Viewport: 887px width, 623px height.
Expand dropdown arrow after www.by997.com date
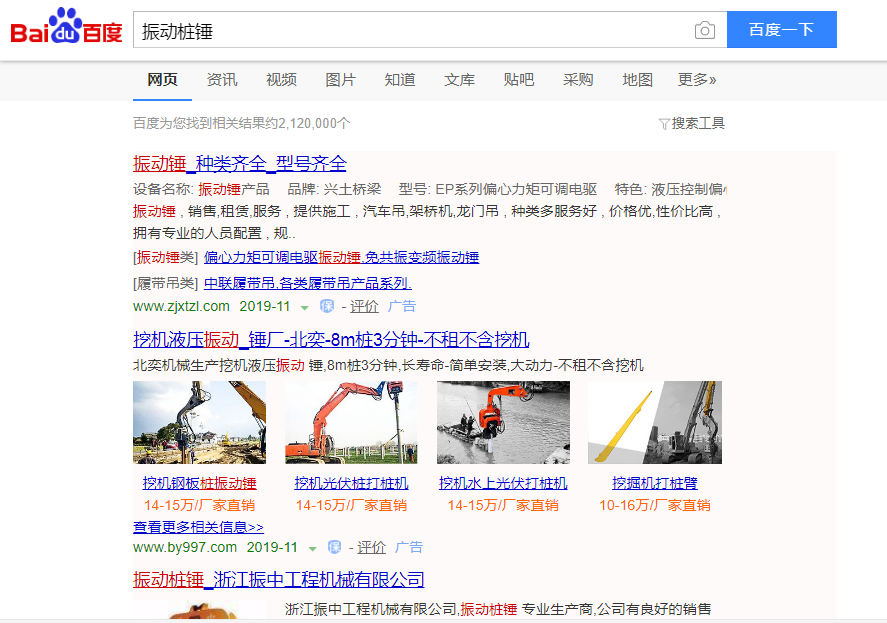point(312,549)
